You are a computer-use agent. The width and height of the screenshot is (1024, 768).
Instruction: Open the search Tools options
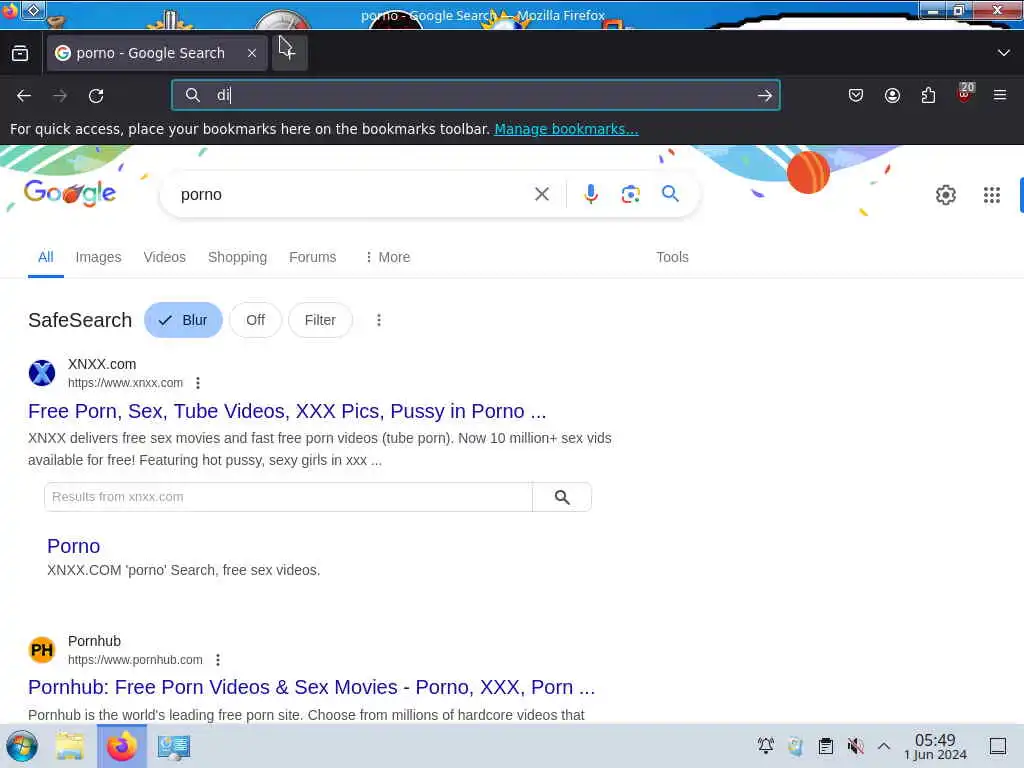click(x=672, y=257)
